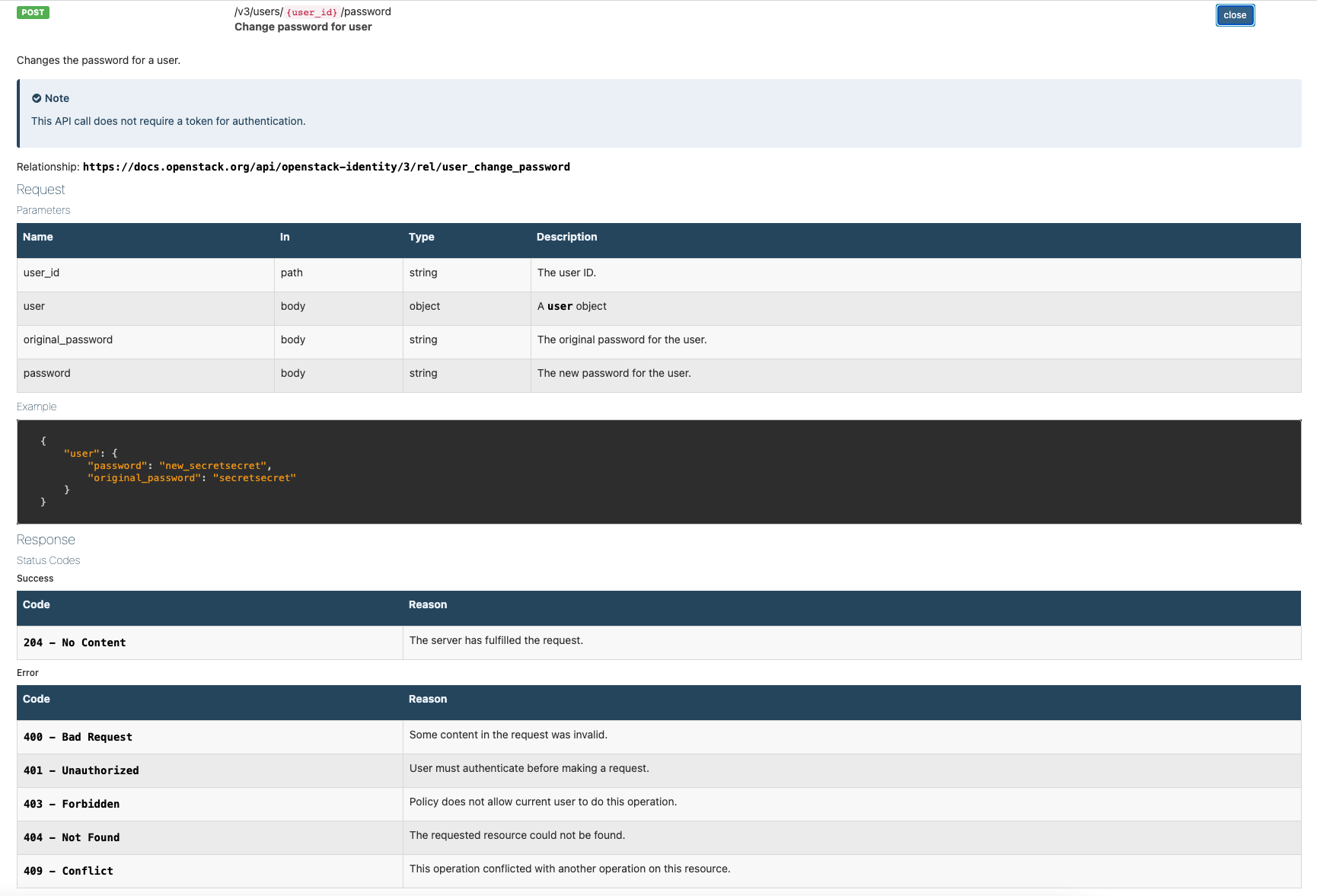The image size is (1317, 896).
Task: Click the 409 – Conflict error code
Action: (x=68, y=871)
